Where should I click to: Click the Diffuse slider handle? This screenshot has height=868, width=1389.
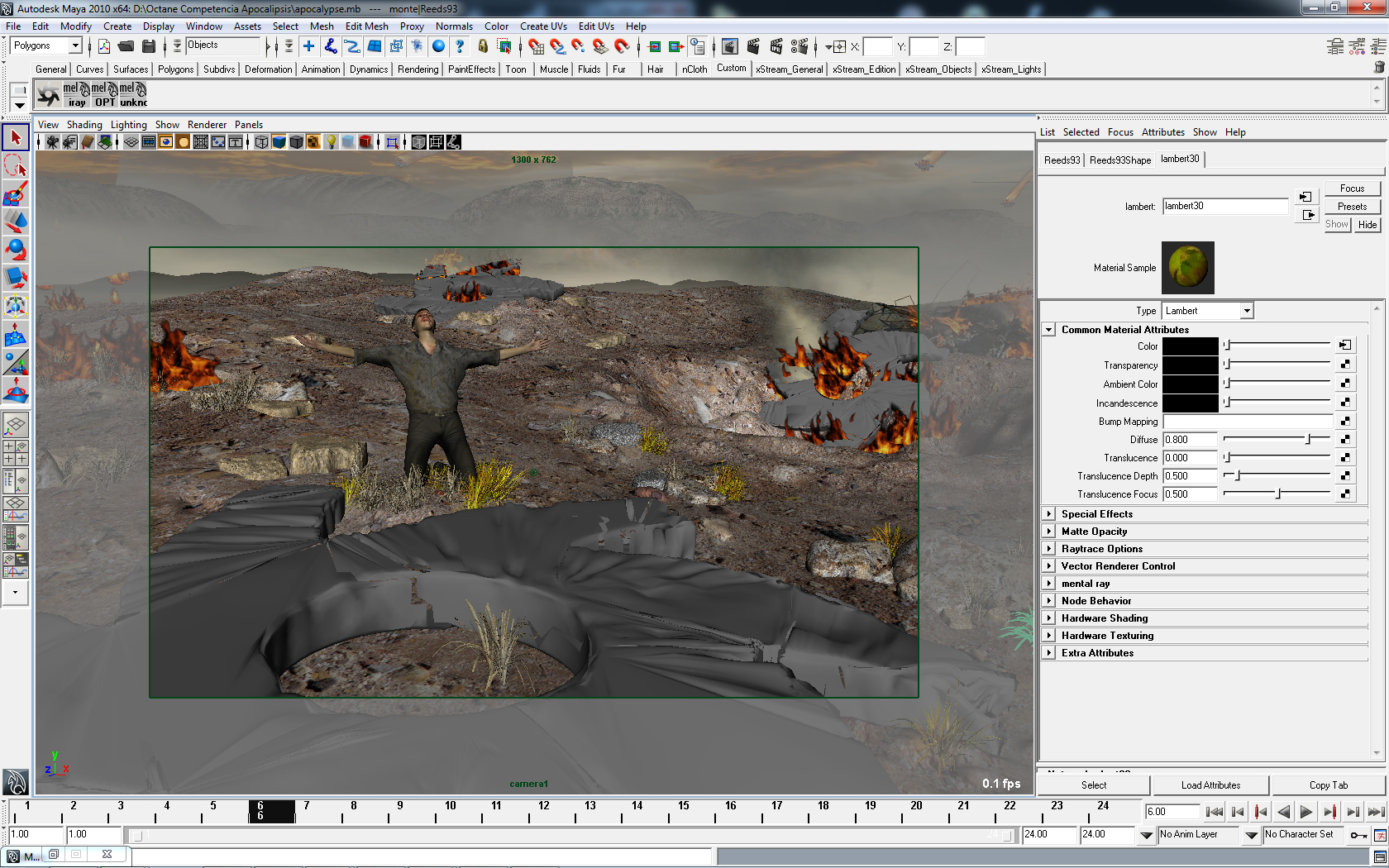(x=1308, y=440)
